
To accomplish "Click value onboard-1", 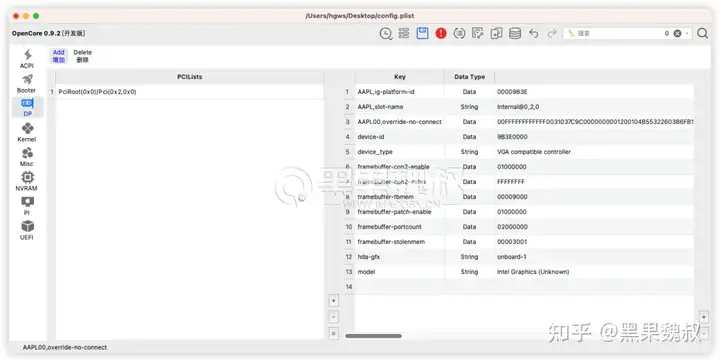I will [x=512, y=257].
